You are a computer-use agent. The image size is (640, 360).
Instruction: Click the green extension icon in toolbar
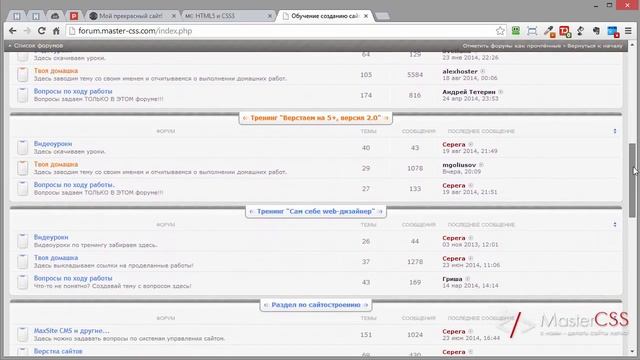tap(516, 30)
